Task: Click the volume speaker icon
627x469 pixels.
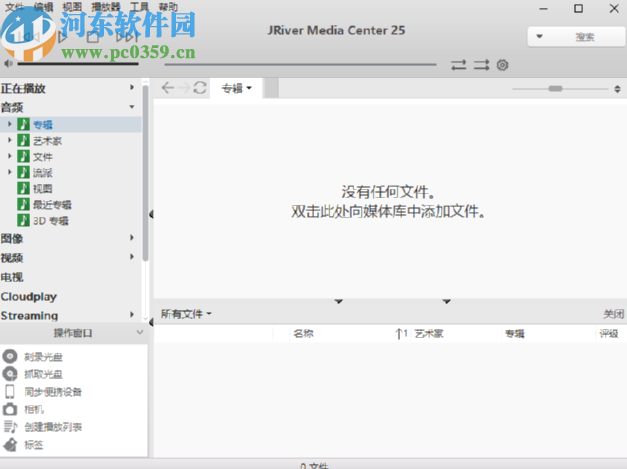Action: click(8, 64)
